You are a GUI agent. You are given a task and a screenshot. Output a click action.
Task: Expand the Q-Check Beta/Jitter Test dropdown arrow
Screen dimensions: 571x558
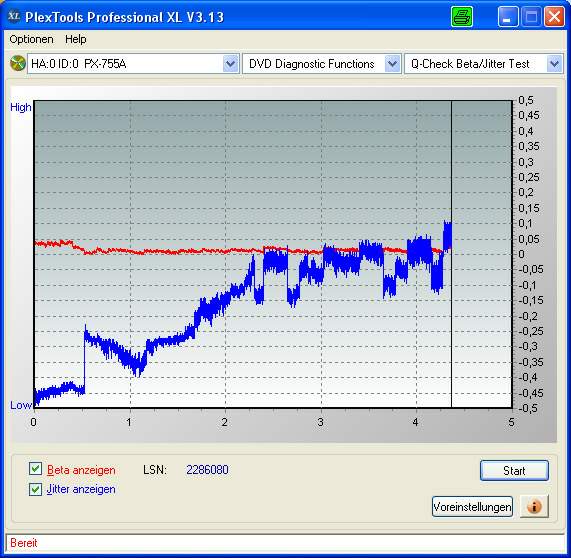[554, 64]
